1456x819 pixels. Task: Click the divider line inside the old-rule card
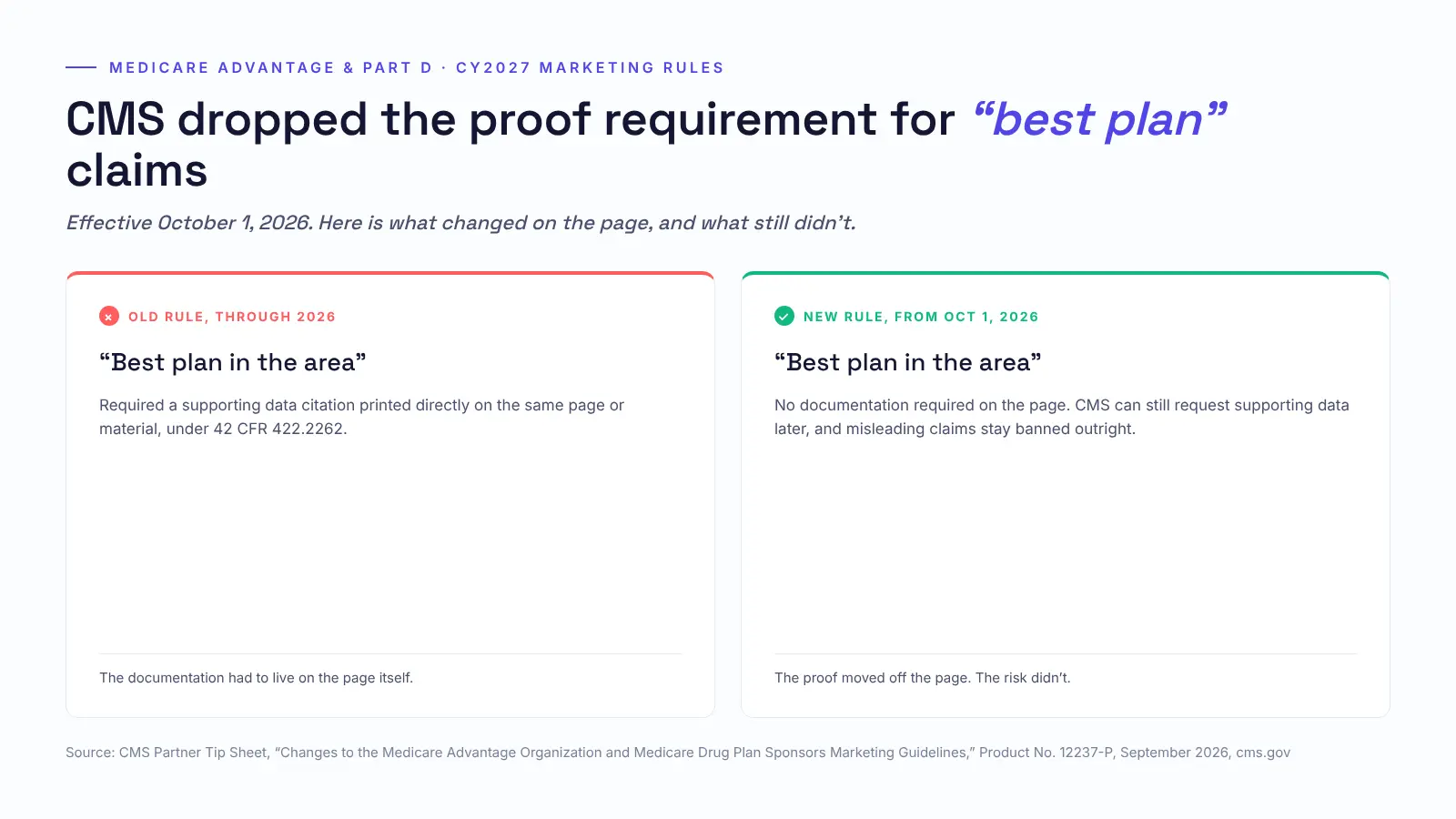pyautogui.click(x=390, y=653)
